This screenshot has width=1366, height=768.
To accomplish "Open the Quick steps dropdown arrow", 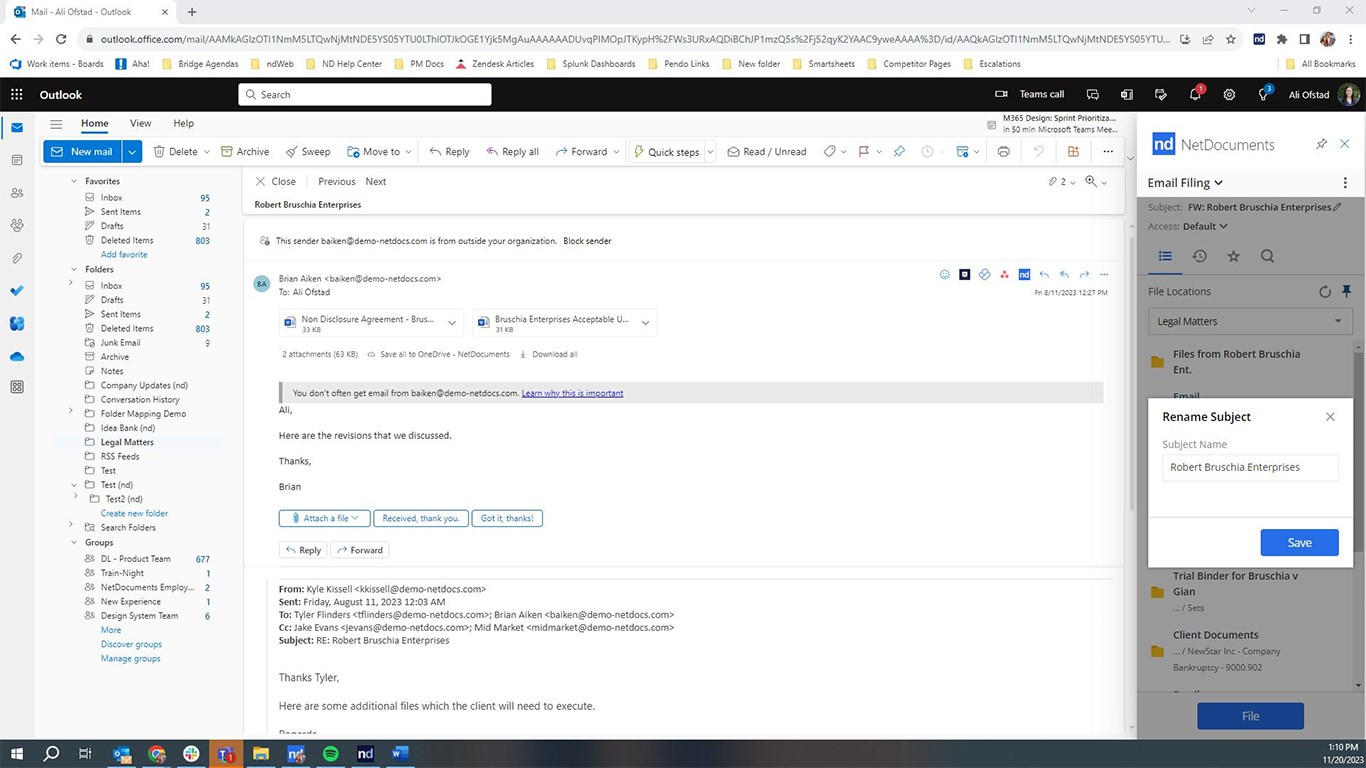I will point(710,152).
